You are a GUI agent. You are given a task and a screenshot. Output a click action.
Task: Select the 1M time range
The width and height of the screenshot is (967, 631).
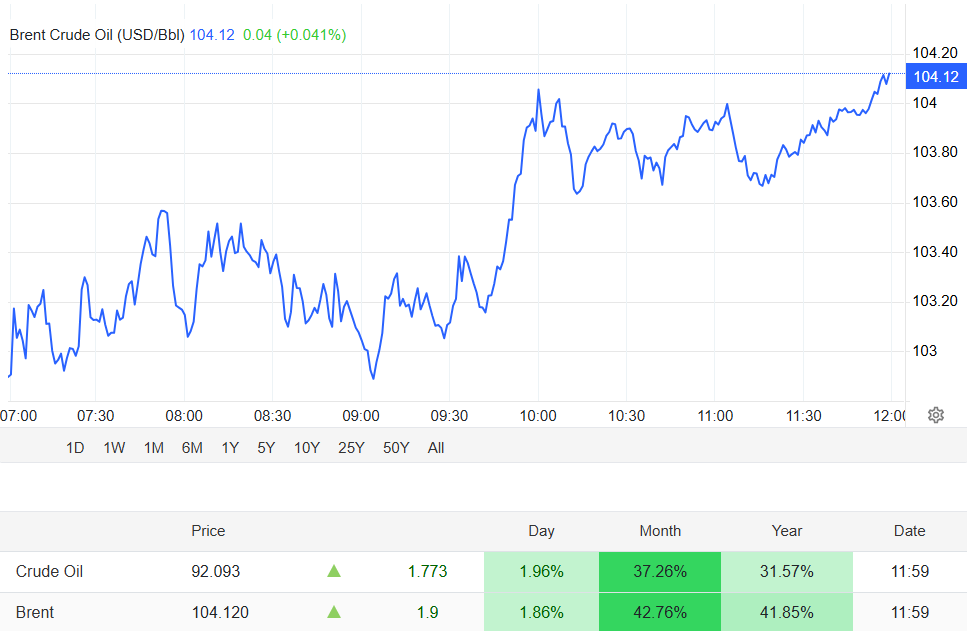153,448
